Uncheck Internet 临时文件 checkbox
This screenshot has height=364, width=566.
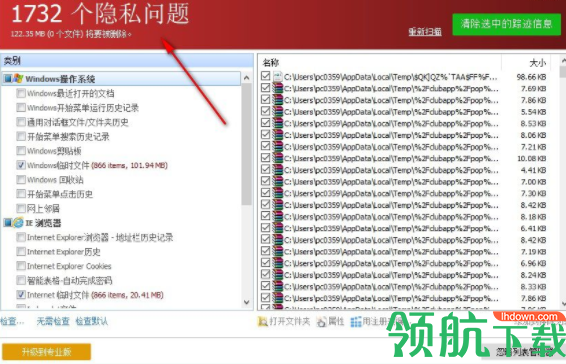click(21, 295)
